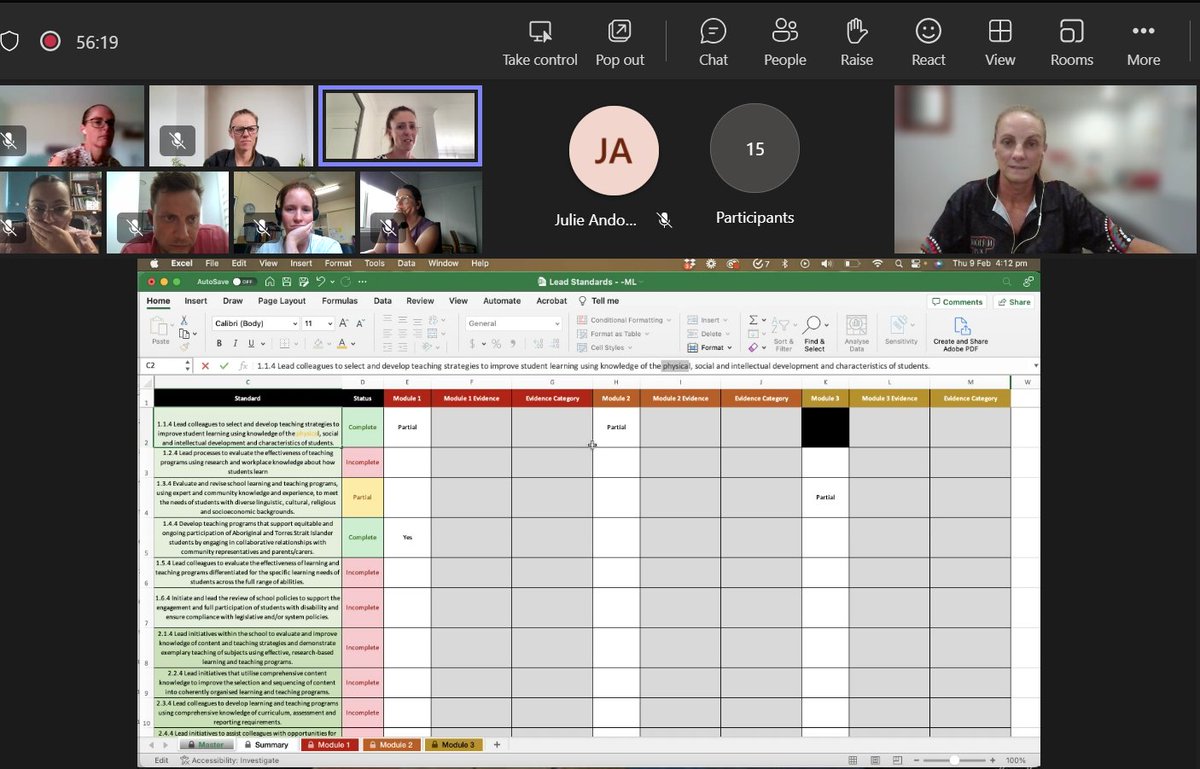Click the Apple menu icon
The width and height of the screenshot is (1200, 769).
(154, 263)
